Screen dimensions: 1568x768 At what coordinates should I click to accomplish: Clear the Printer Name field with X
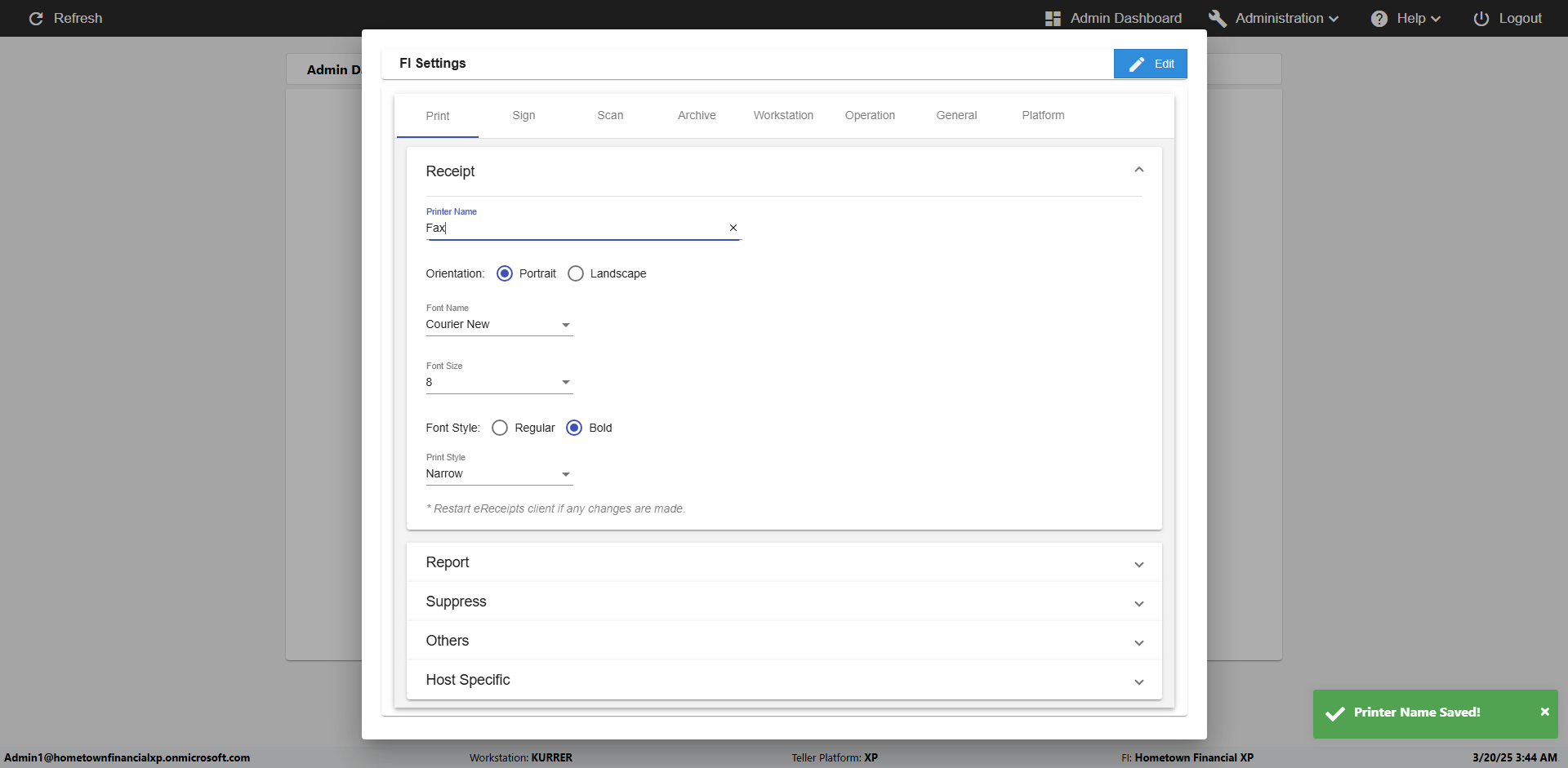pyautogui.click(x=733, y=228)
